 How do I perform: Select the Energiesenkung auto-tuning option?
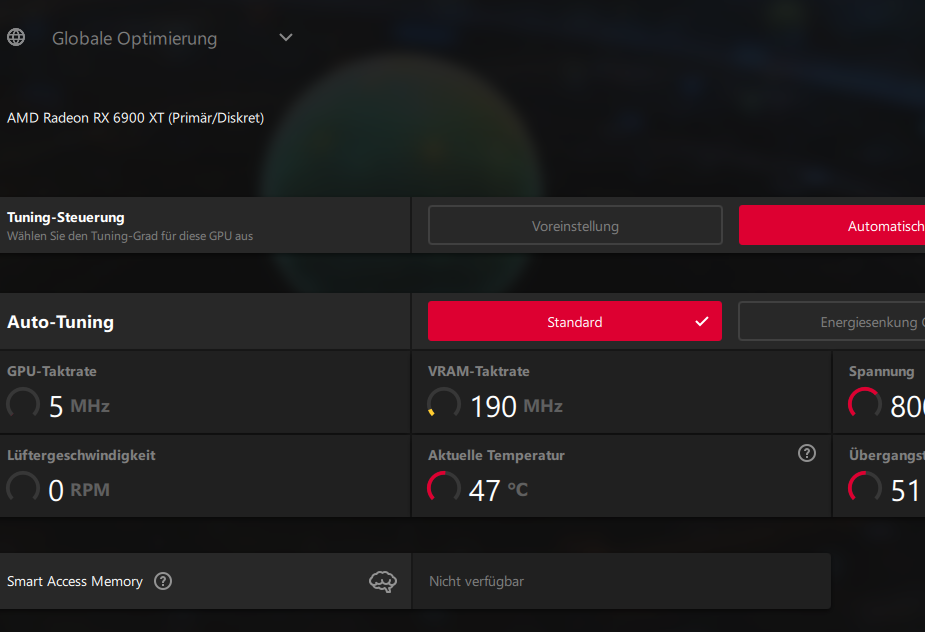(x=832, y=322)
